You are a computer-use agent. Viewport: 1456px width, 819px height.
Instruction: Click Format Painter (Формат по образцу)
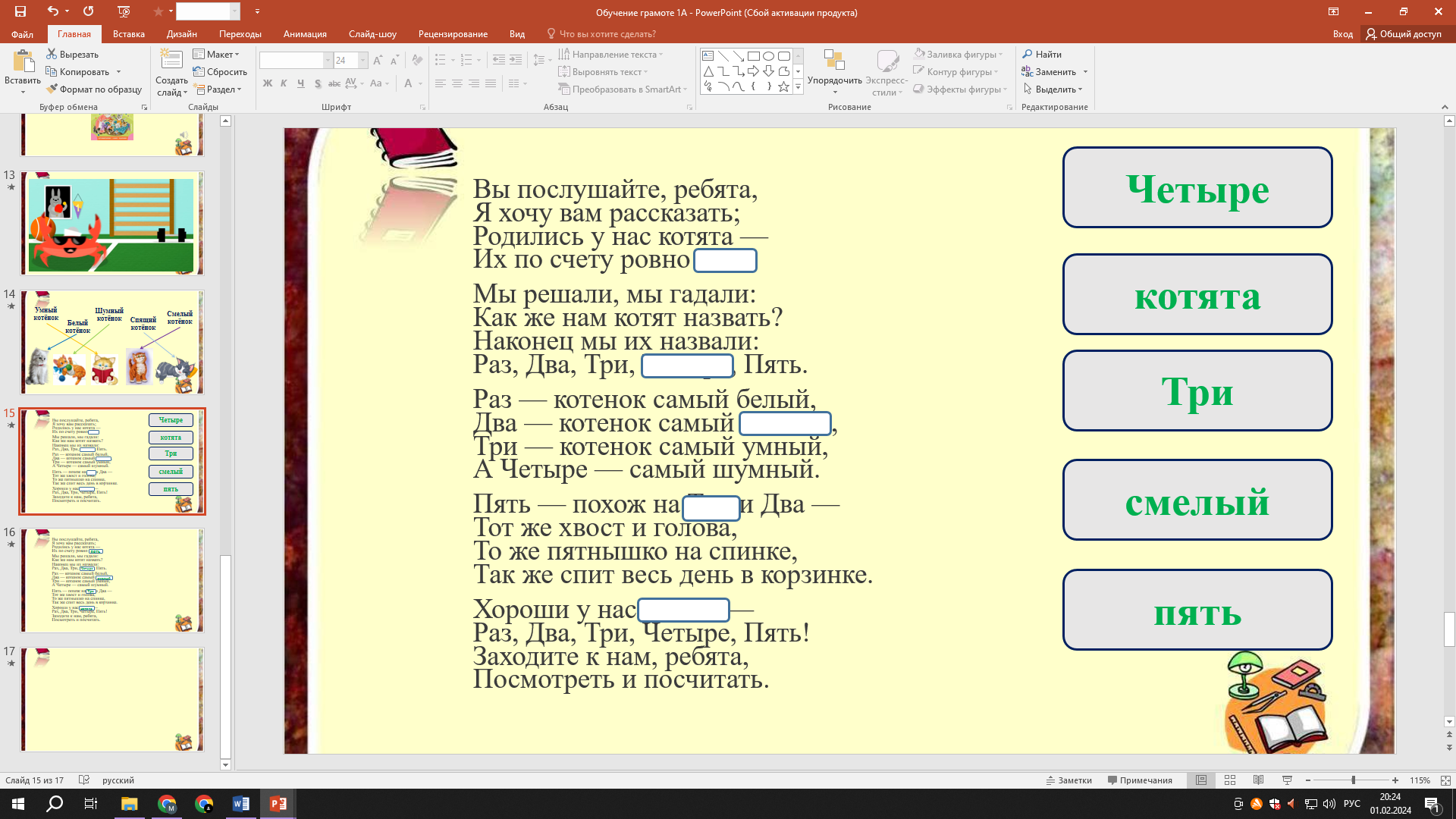(93, 89)
